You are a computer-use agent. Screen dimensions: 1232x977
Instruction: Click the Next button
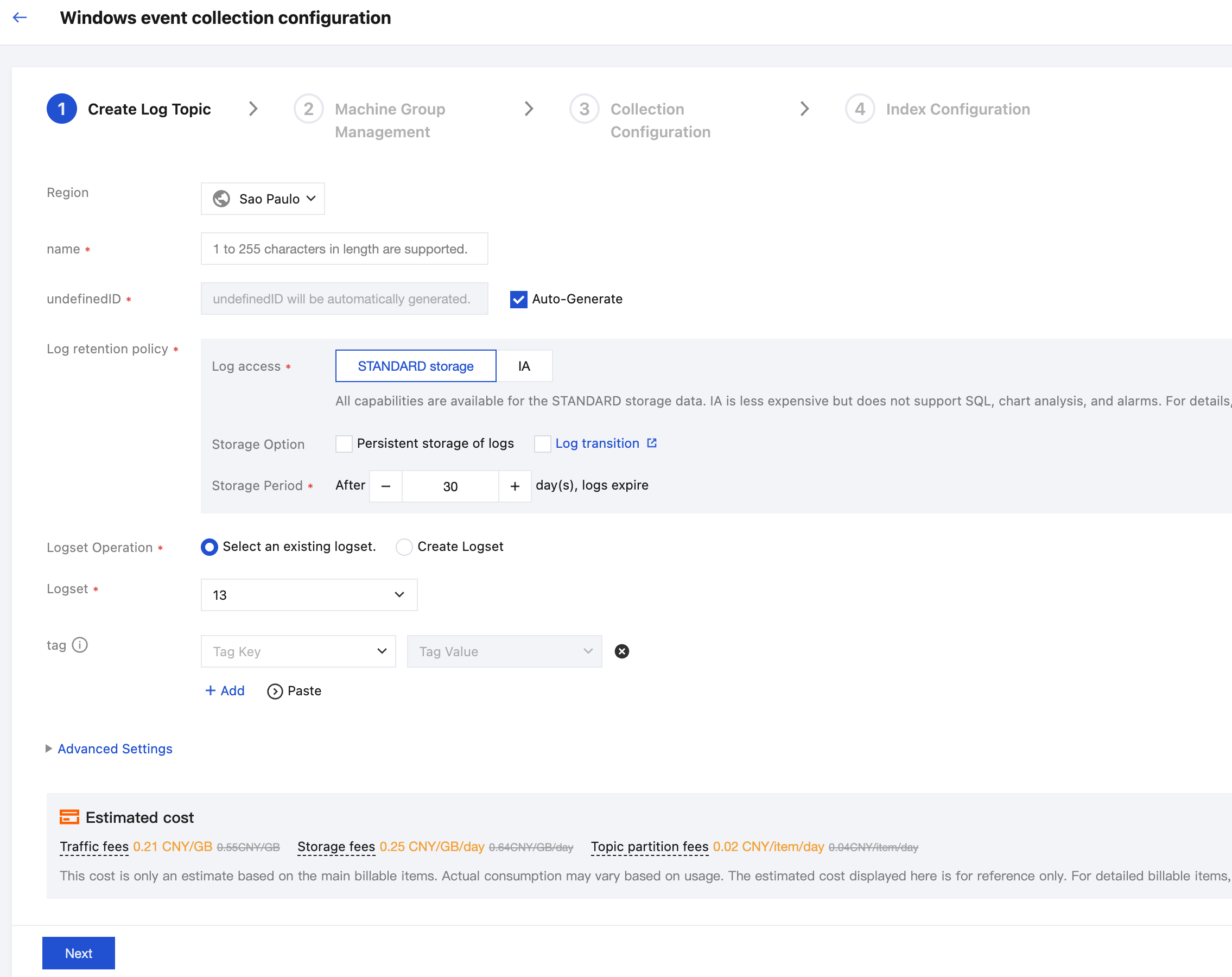point(78,953)
